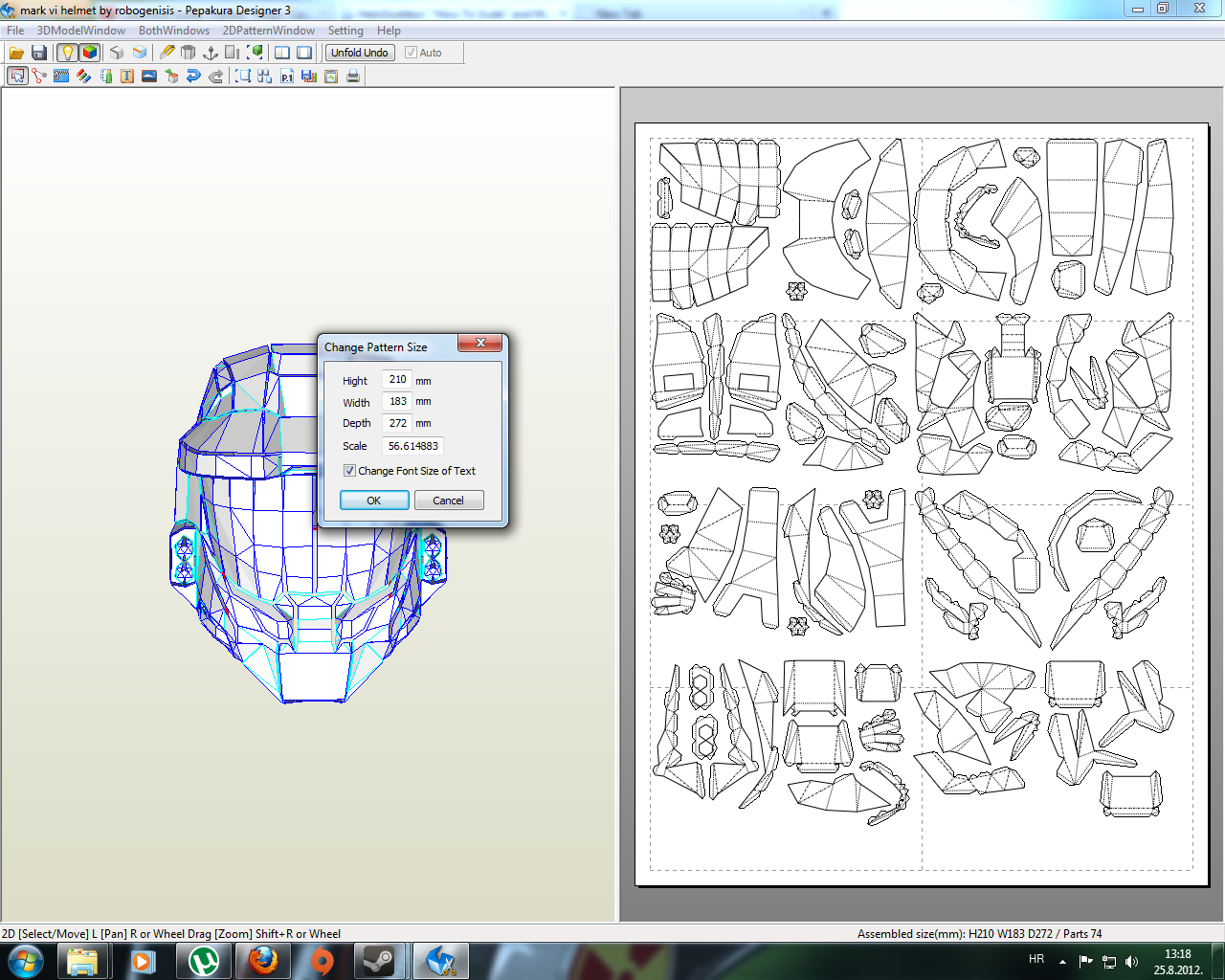Image resolution: width=1225 pixels, height=980 pixels.
Task: Click the Action Center flag tray icon
Action: (x=1086, y=961)
